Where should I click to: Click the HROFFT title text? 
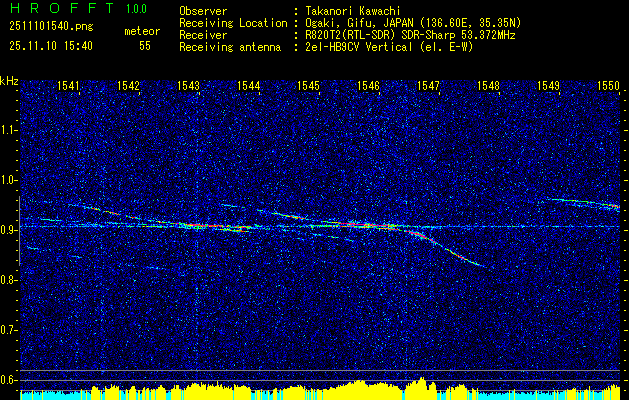(x=62, y=8)
